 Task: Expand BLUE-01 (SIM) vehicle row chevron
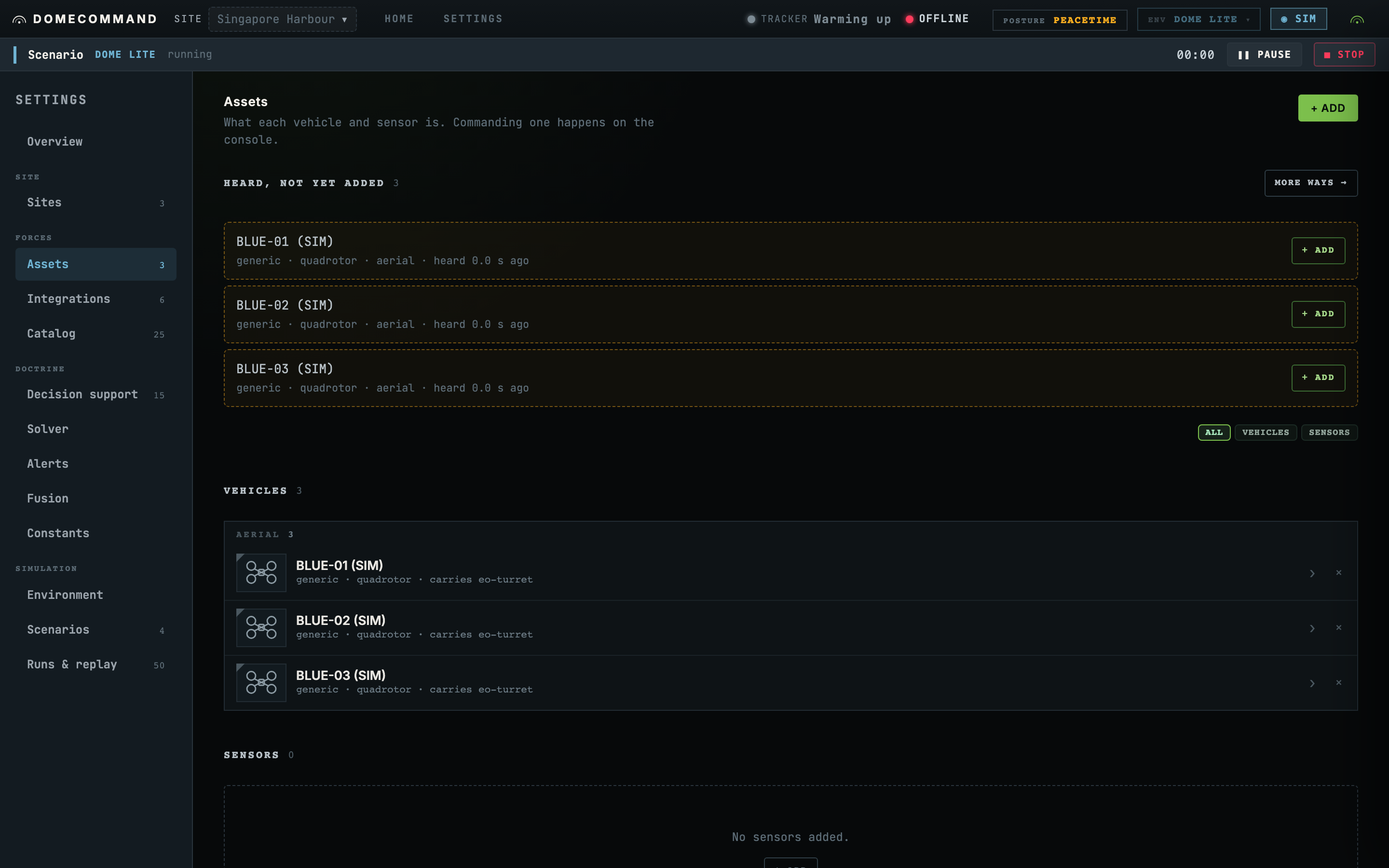click(1312, 573)
